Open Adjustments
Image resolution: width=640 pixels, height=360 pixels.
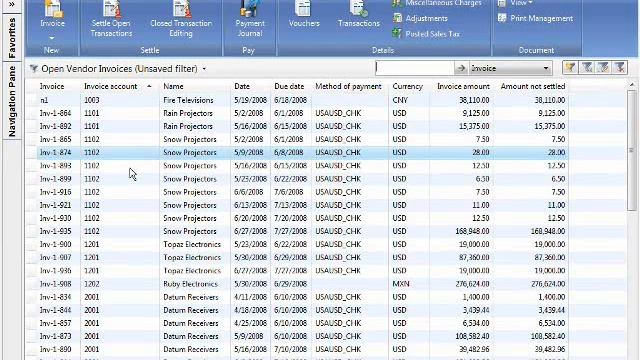tap(420, 18)
